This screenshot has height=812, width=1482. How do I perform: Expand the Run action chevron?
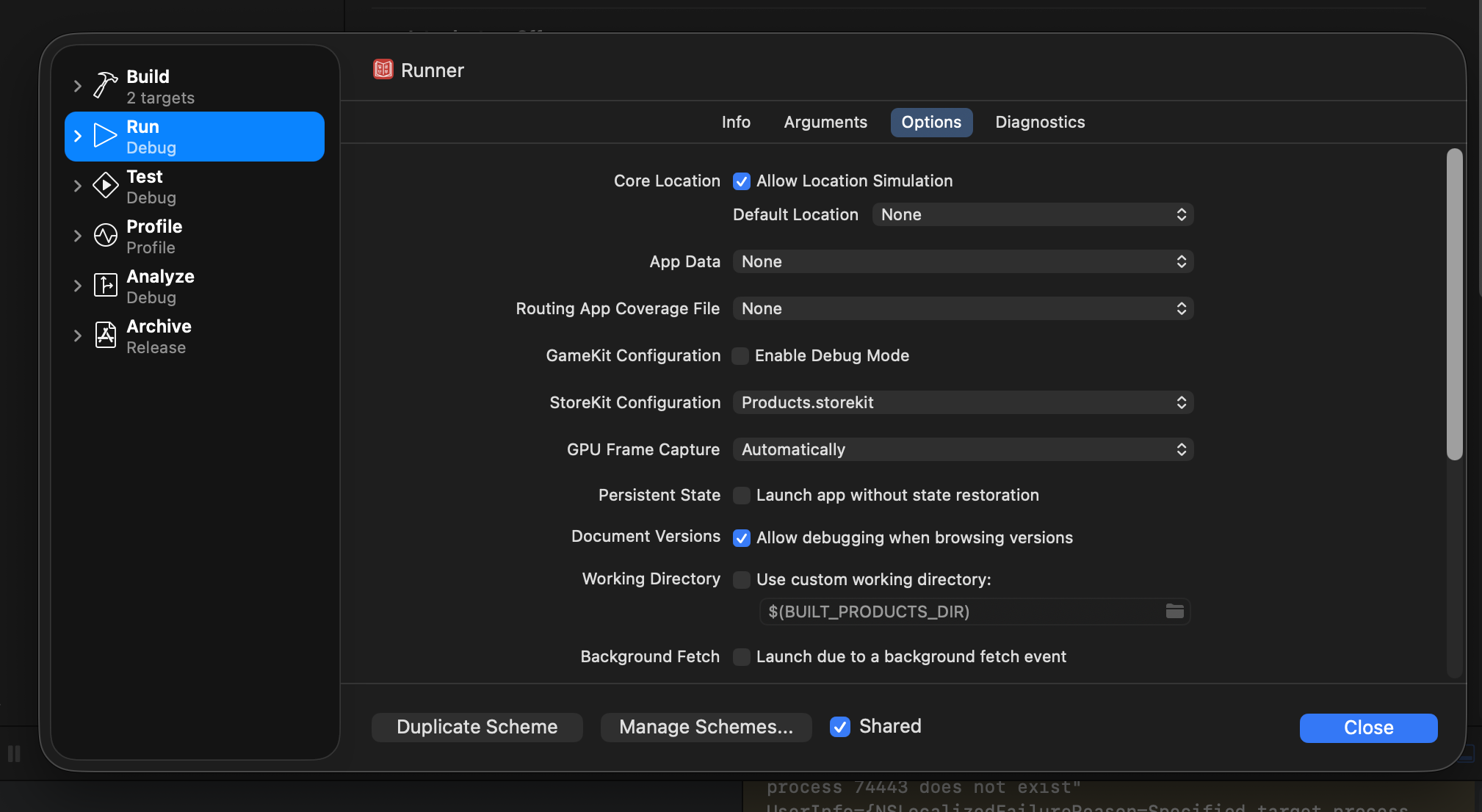click(x=77, y=136)
